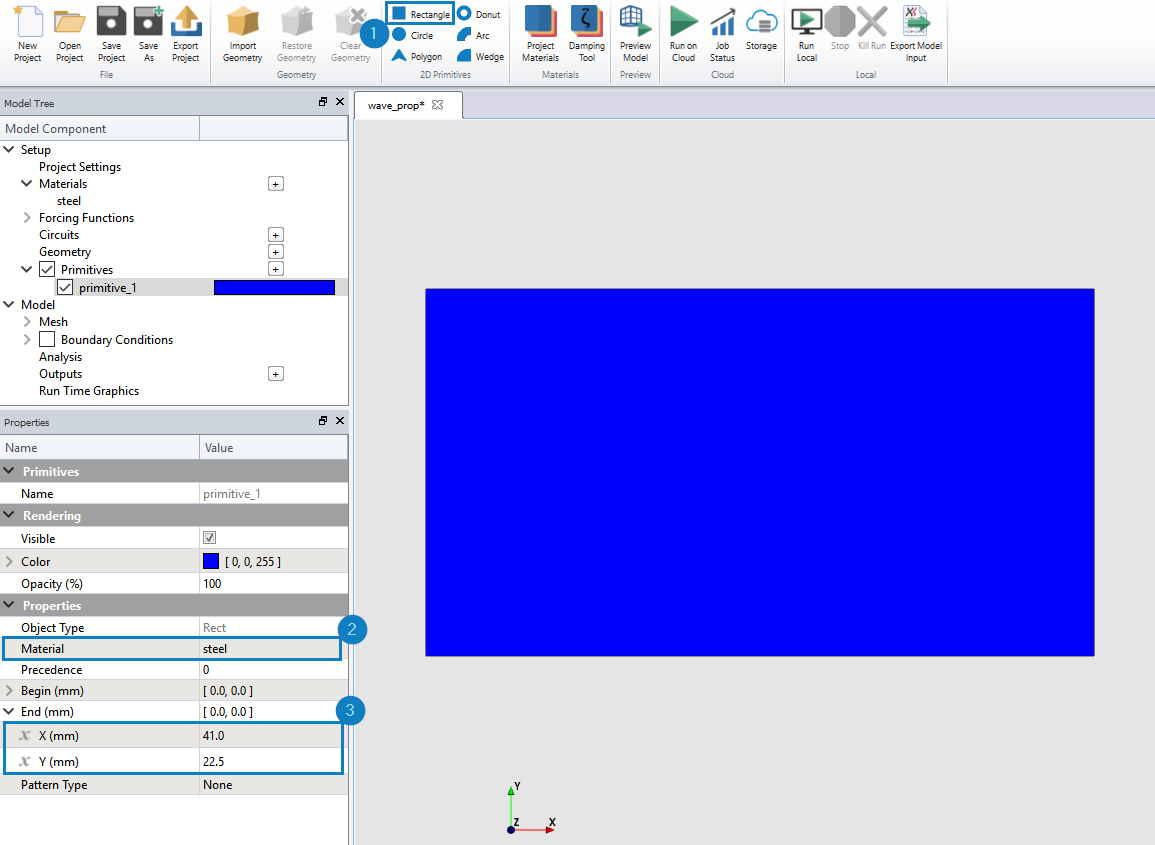Open cloud Storage
This screenshot has width=1155, height=845.
click(x=761, y=29)
